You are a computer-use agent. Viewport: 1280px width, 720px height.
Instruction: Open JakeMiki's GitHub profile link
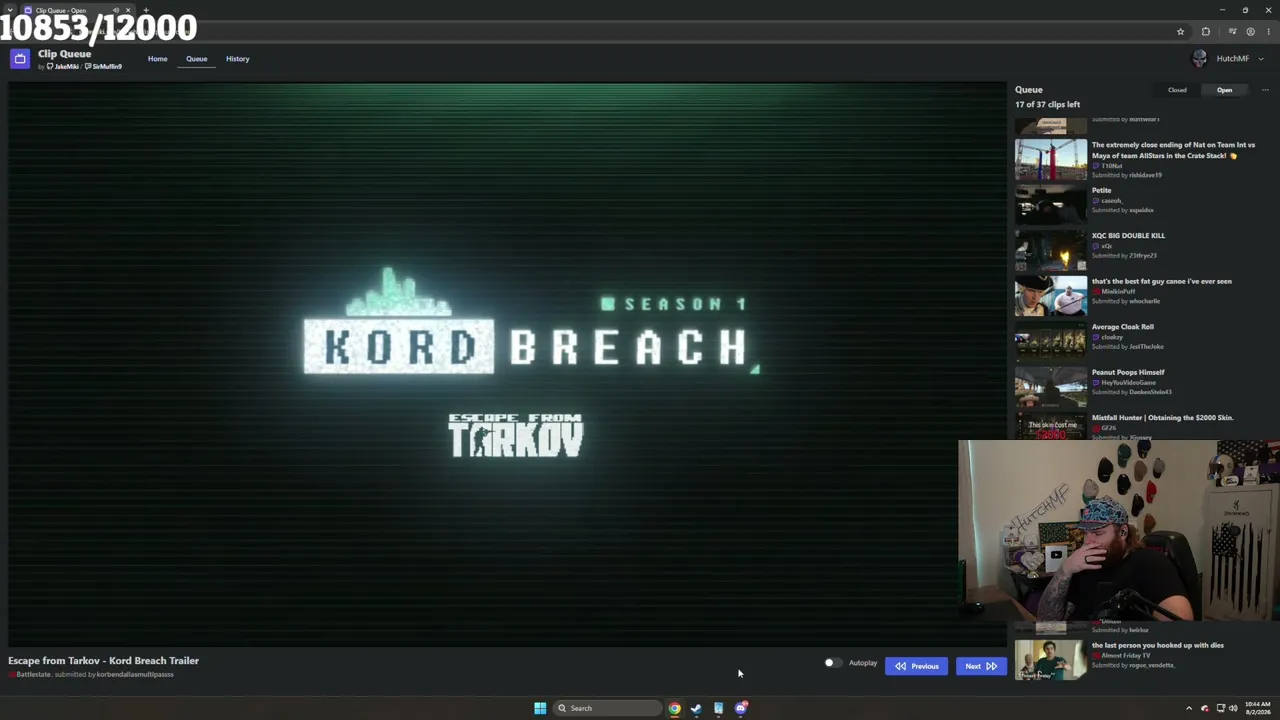[x=63, y=67]
